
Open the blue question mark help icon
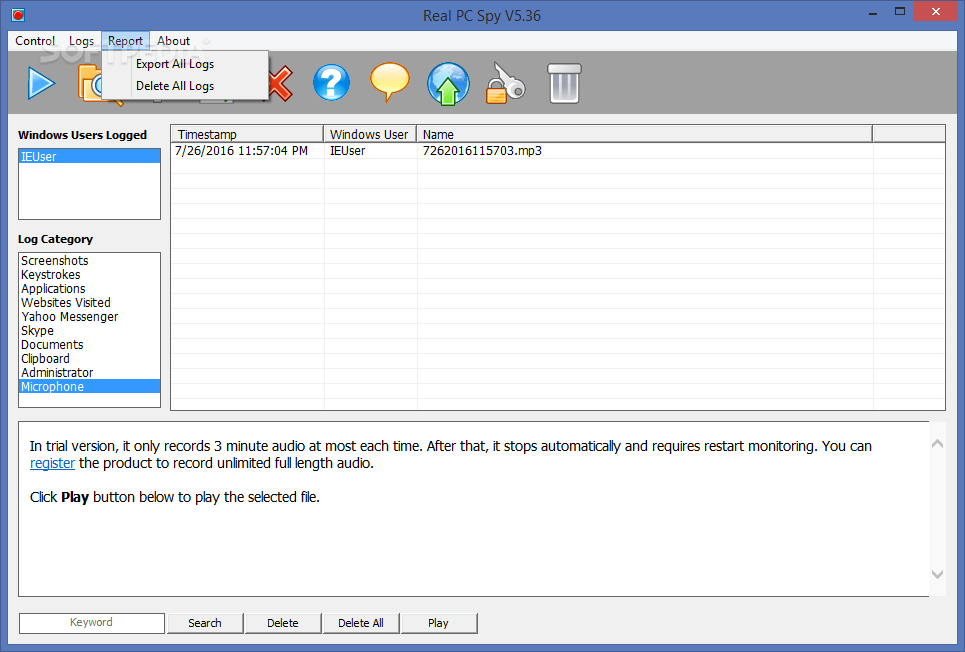coord(331,83)
